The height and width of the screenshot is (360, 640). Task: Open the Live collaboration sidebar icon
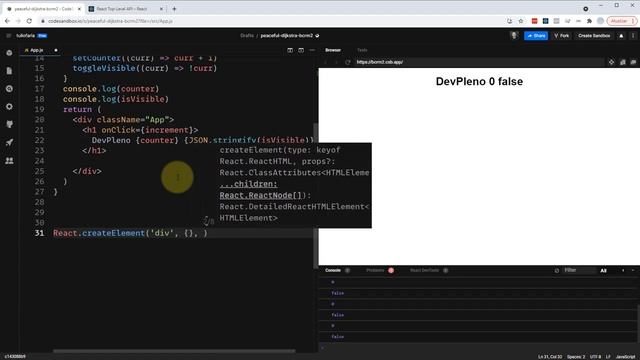point(9,161)
